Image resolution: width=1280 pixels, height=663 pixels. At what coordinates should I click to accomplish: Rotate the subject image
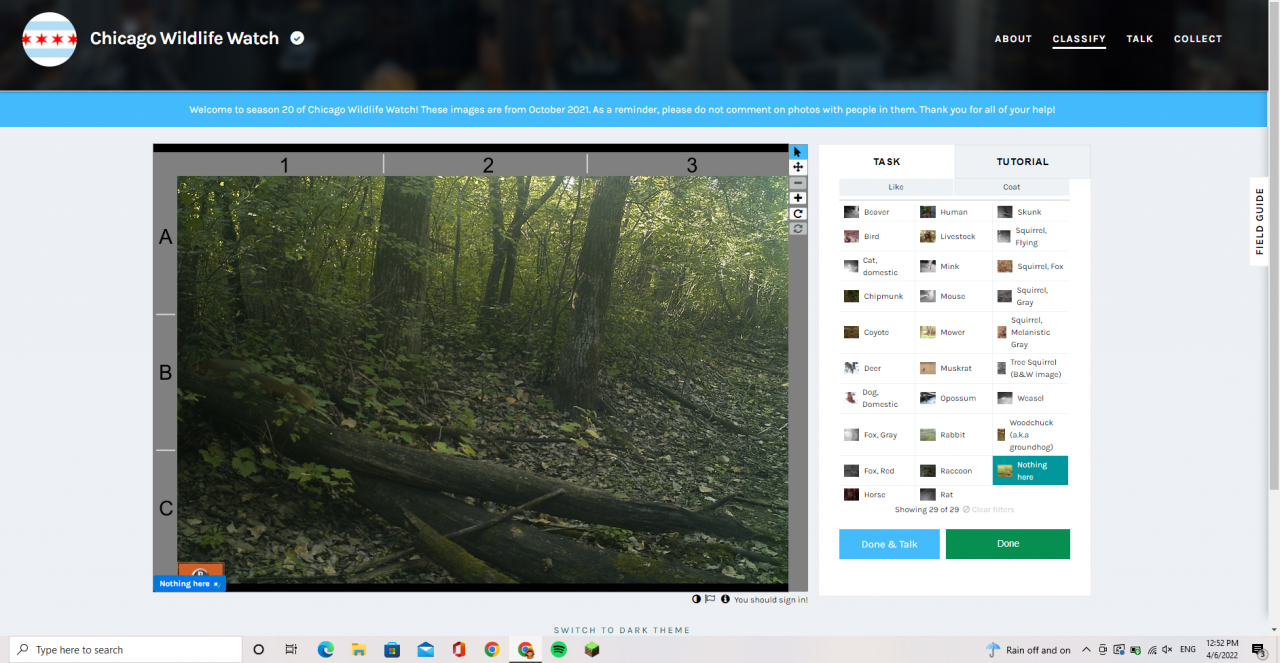click(x=798, y=213)
